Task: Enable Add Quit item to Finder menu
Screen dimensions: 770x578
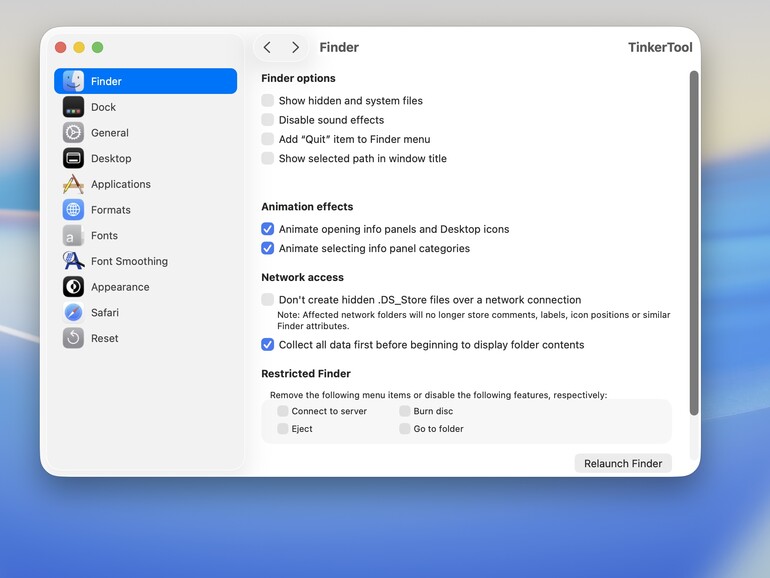Action: [x=268, y=139]
